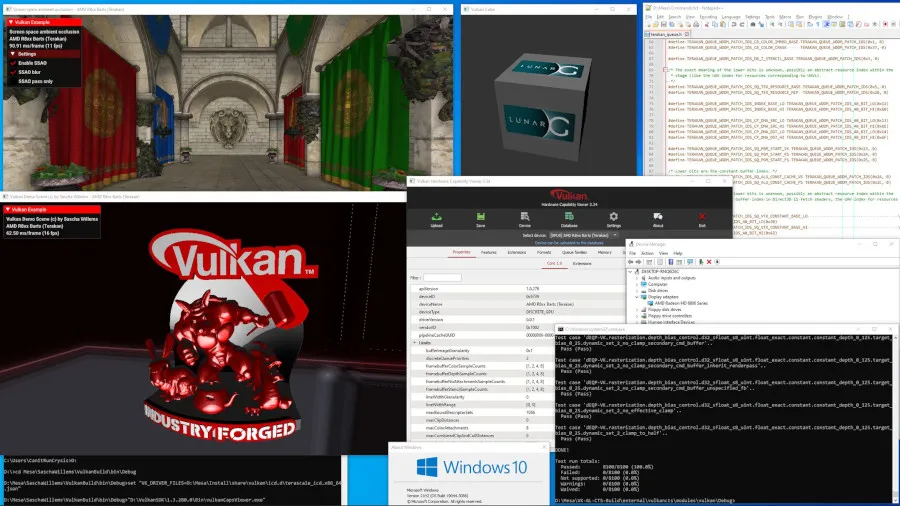Open Settings gear in Capability Viewer
This screenshot has width=900, height=506.
click(613, 217)
